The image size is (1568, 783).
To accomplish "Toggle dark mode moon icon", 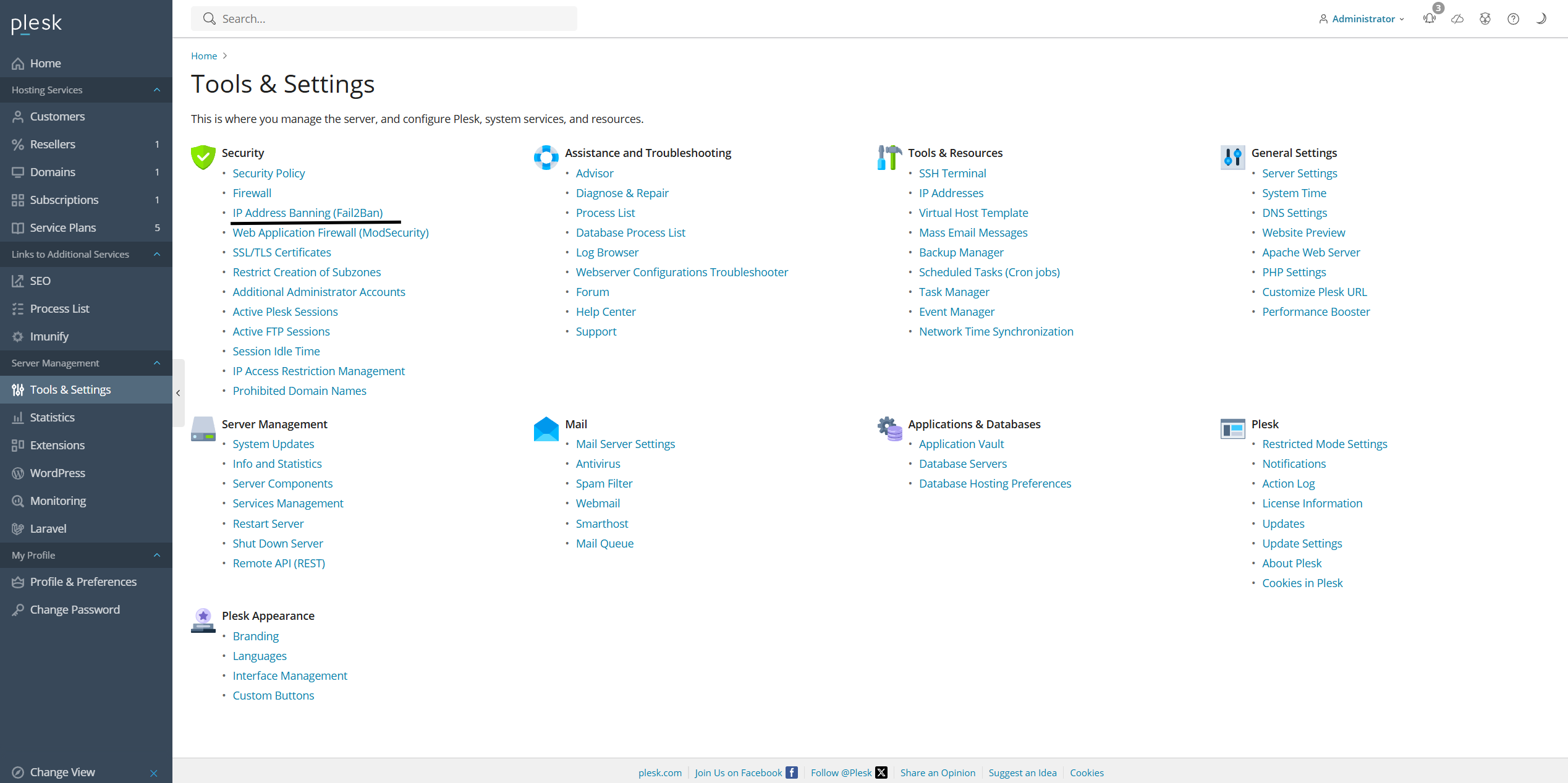I will coord(1541,19).
